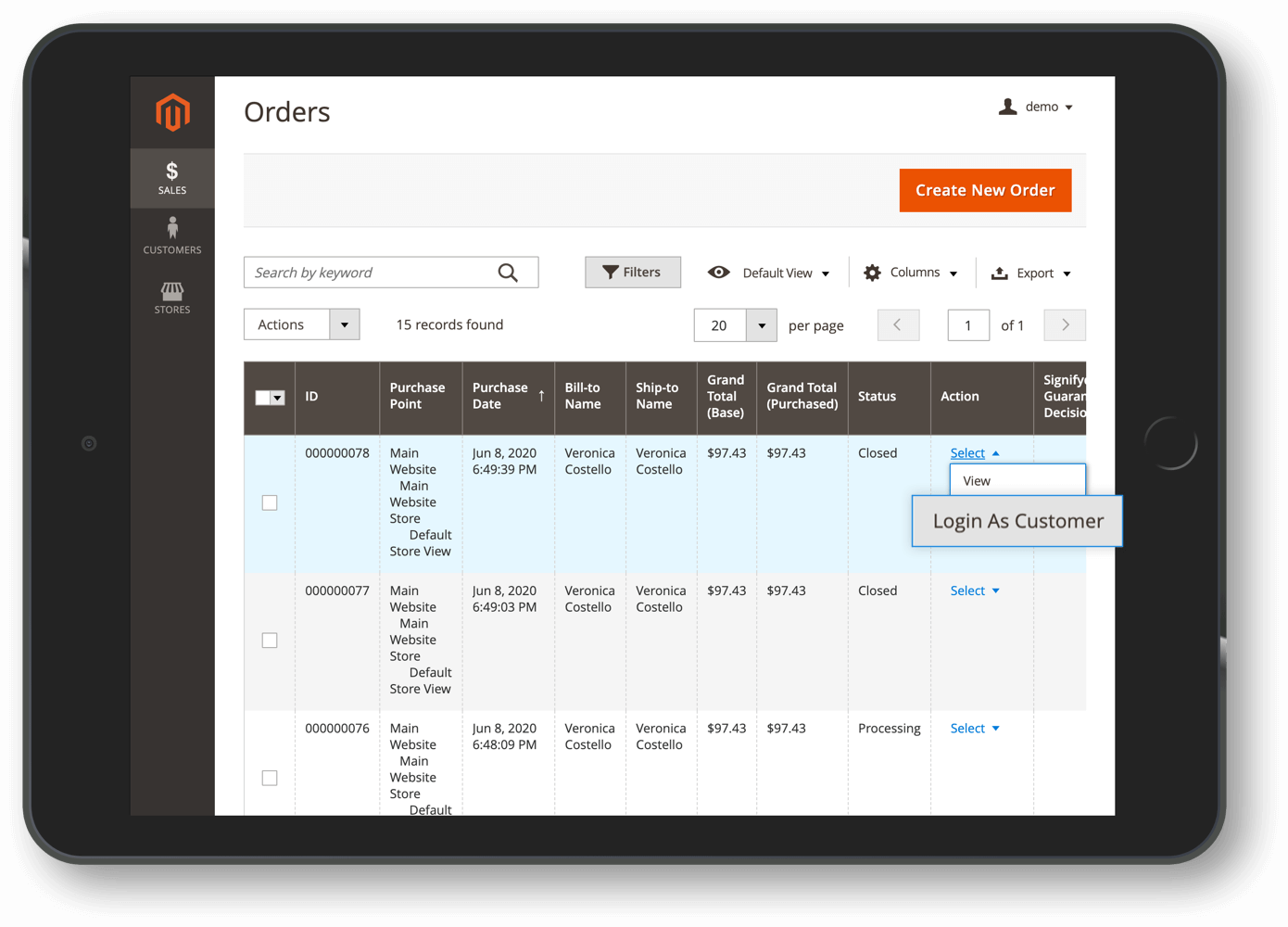Choose View in the Select menu
1288x927 pixels.
point(976,480)
